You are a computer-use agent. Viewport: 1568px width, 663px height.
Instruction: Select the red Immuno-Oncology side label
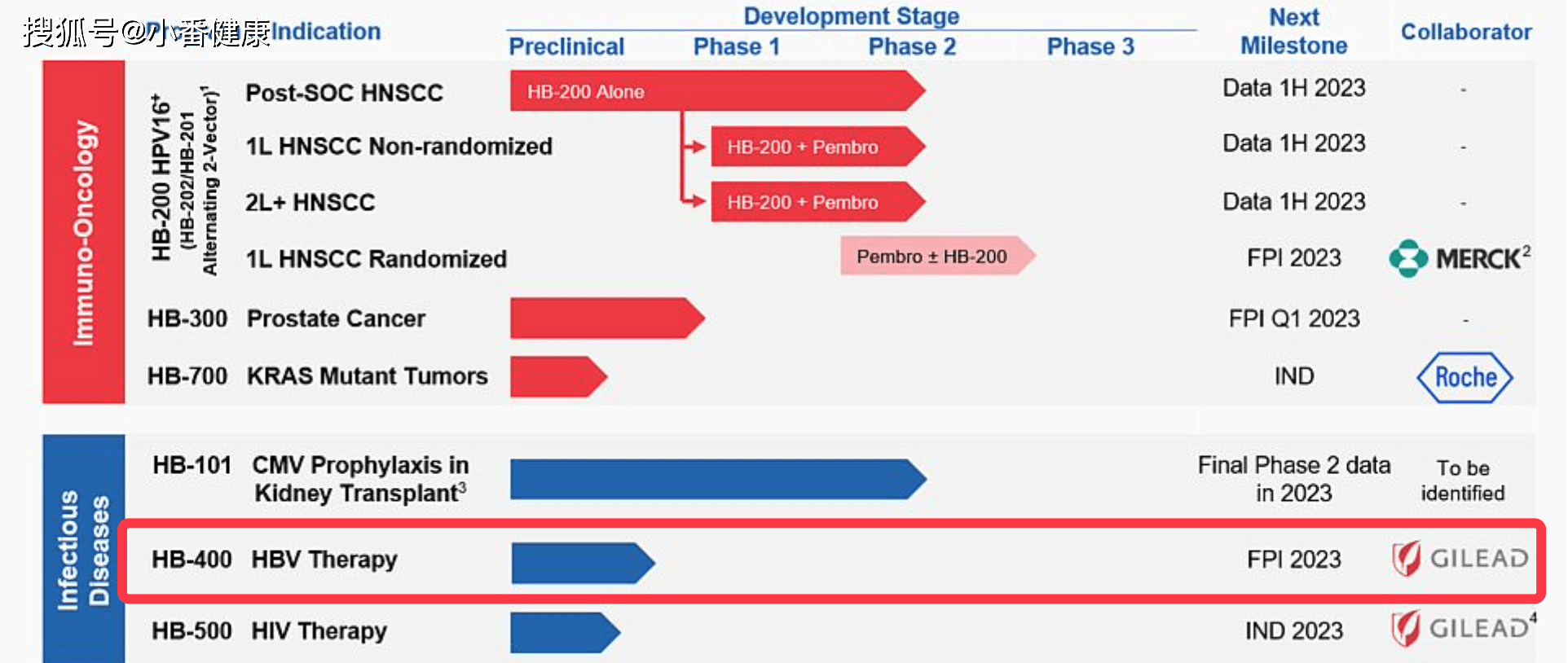[84, 232]
